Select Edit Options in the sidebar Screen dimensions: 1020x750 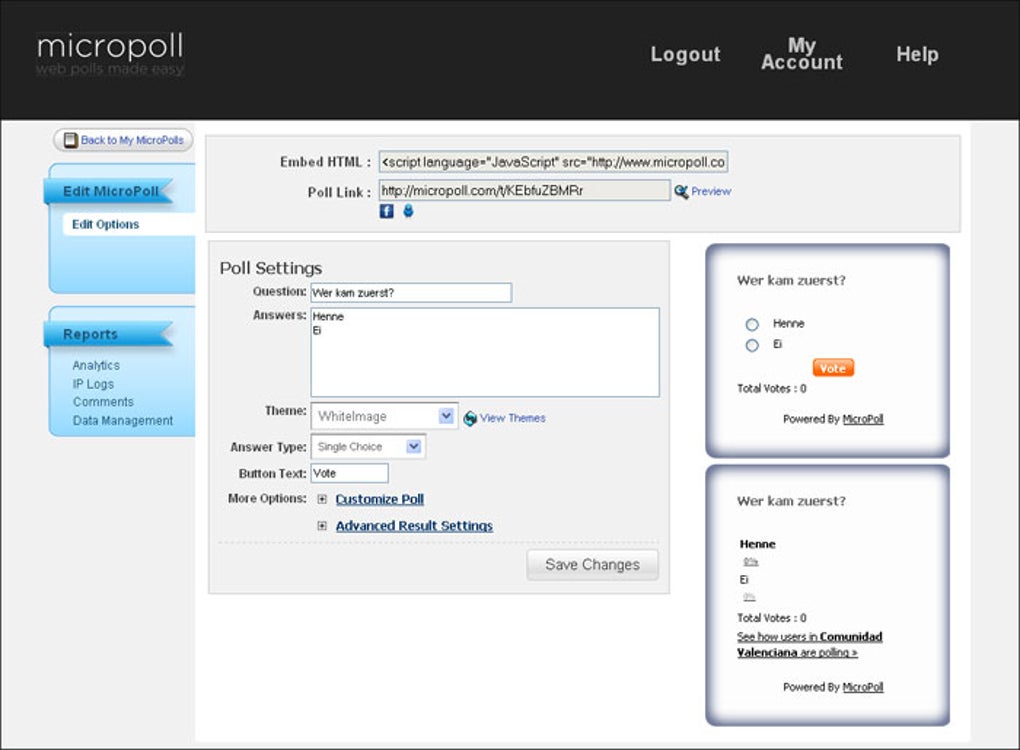pos(105,224)
